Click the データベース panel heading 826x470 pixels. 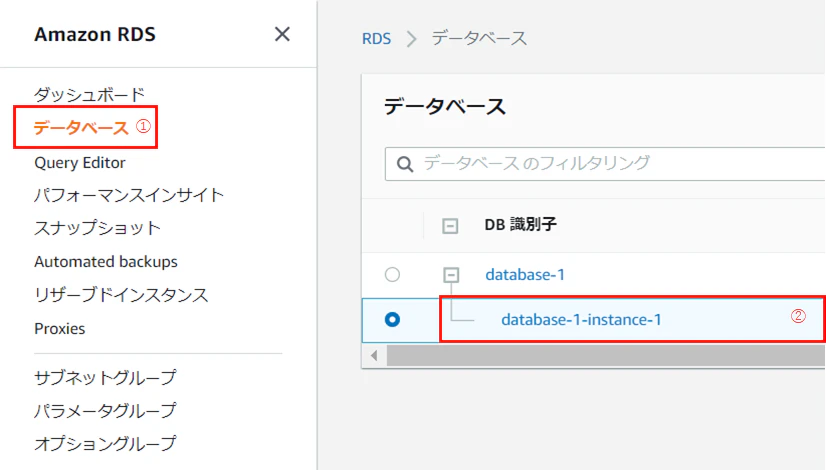click(445, 106)
